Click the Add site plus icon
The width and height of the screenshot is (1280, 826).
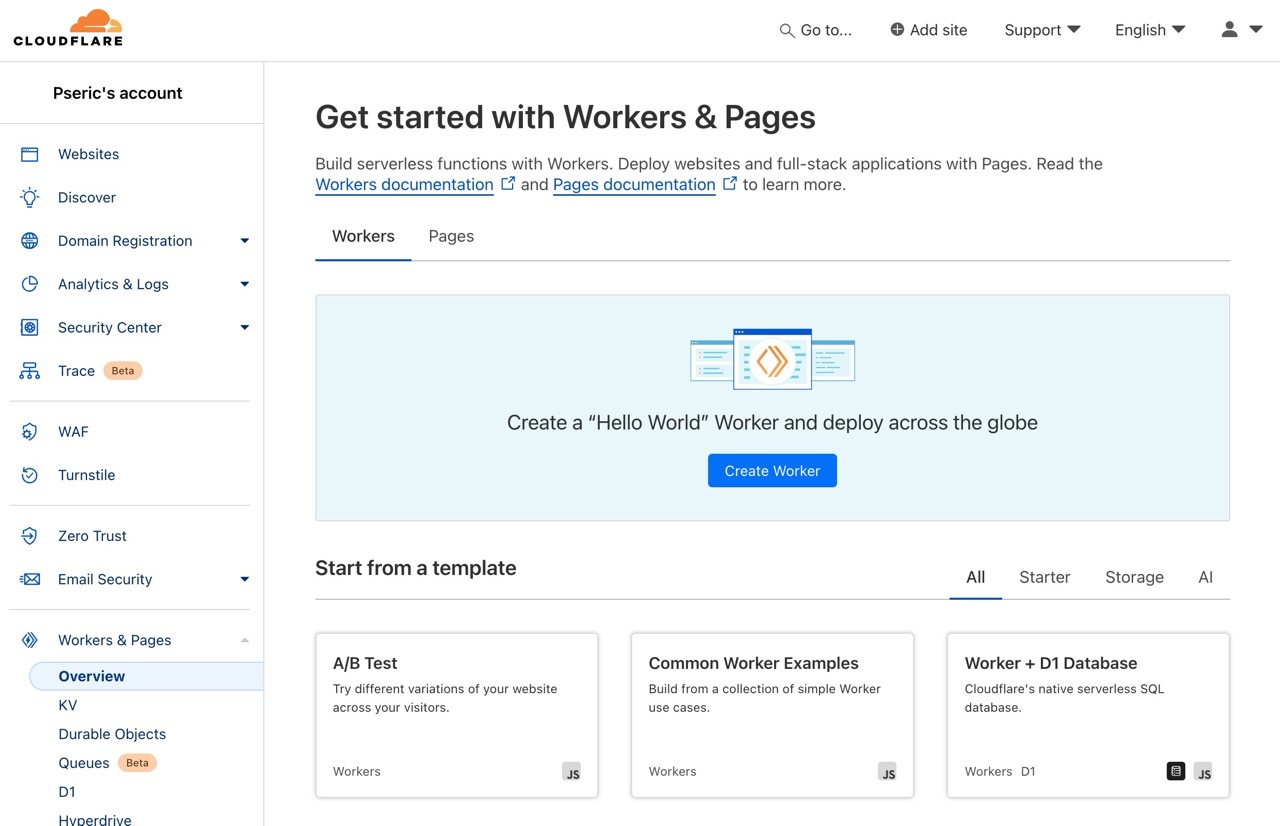[x=897, y=30]
